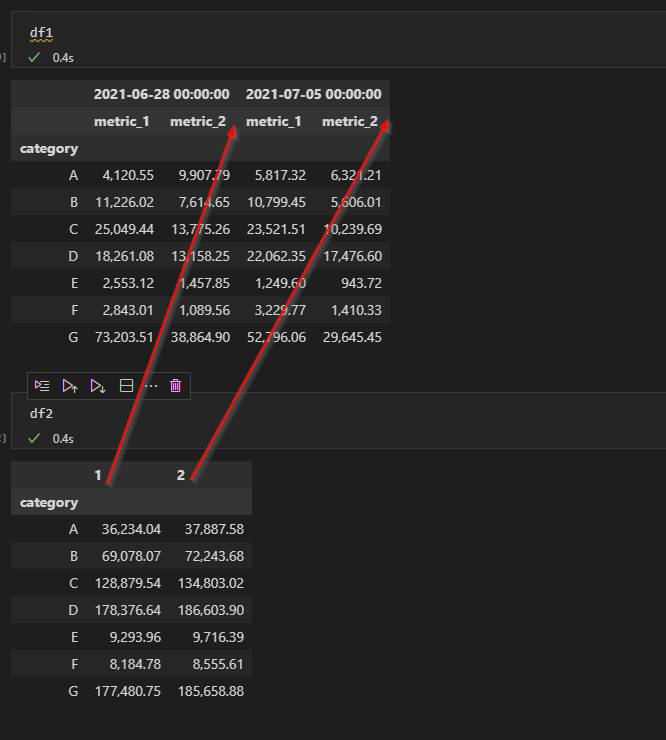Click column header 2 in df2
The image size is (666, 740).
tap(181, 475)
